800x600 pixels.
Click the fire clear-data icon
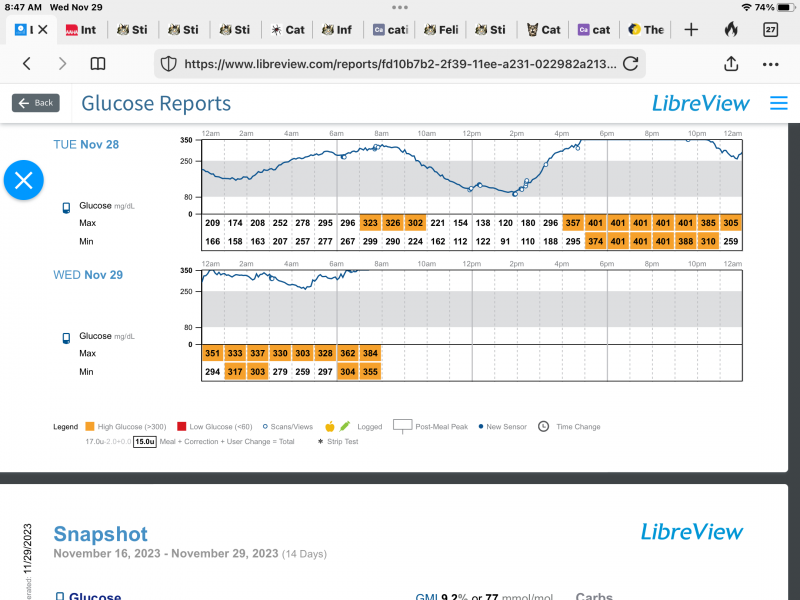click(x=731, y=30)
